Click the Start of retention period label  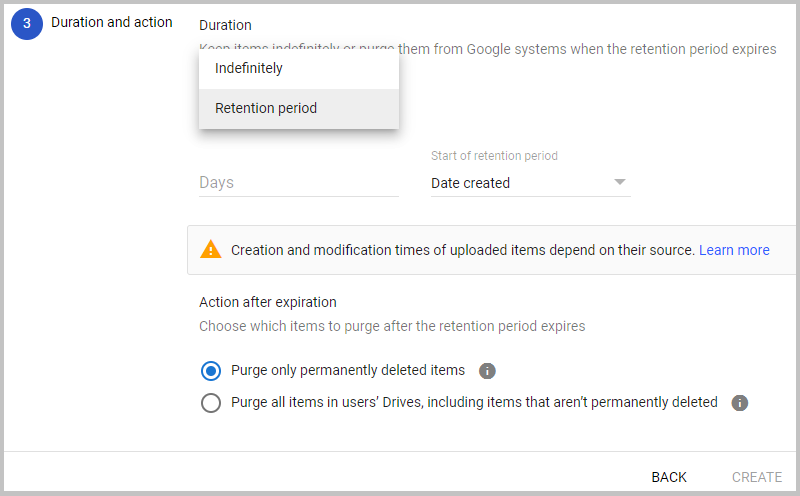(x=494, y=156)
